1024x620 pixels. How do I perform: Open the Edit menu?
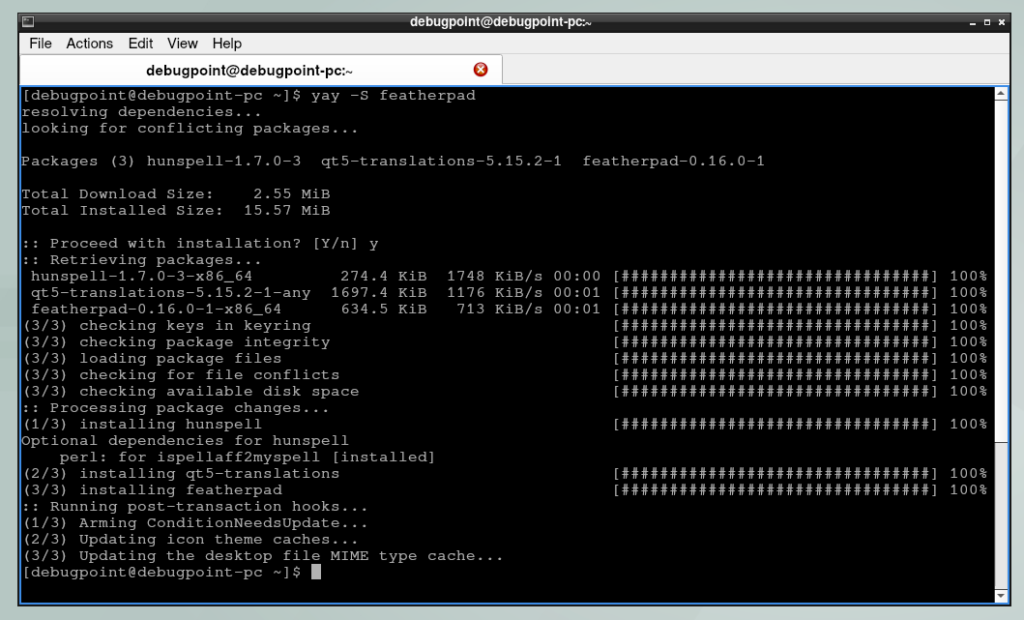(x=140, y=43)
